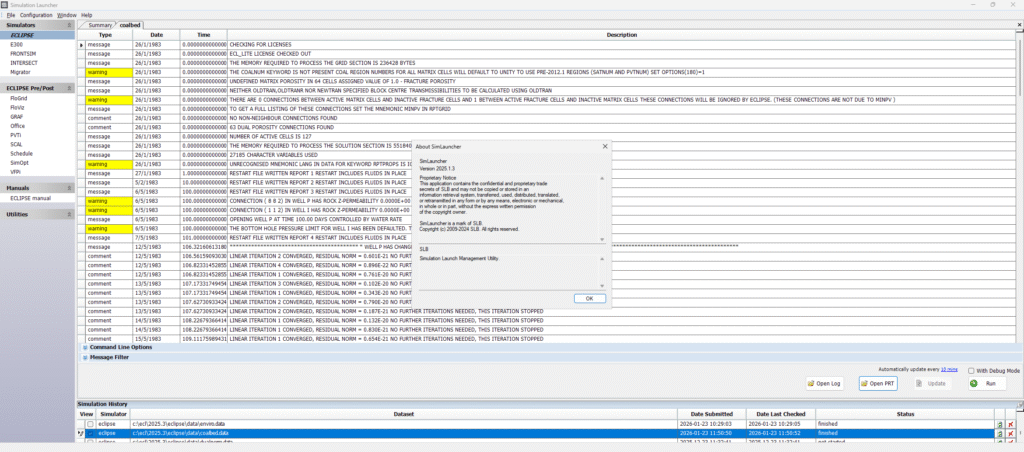The width and height of the screenshot is (1024, 452).
Task: Open the PRT file viewer
Action: [878, 383]
